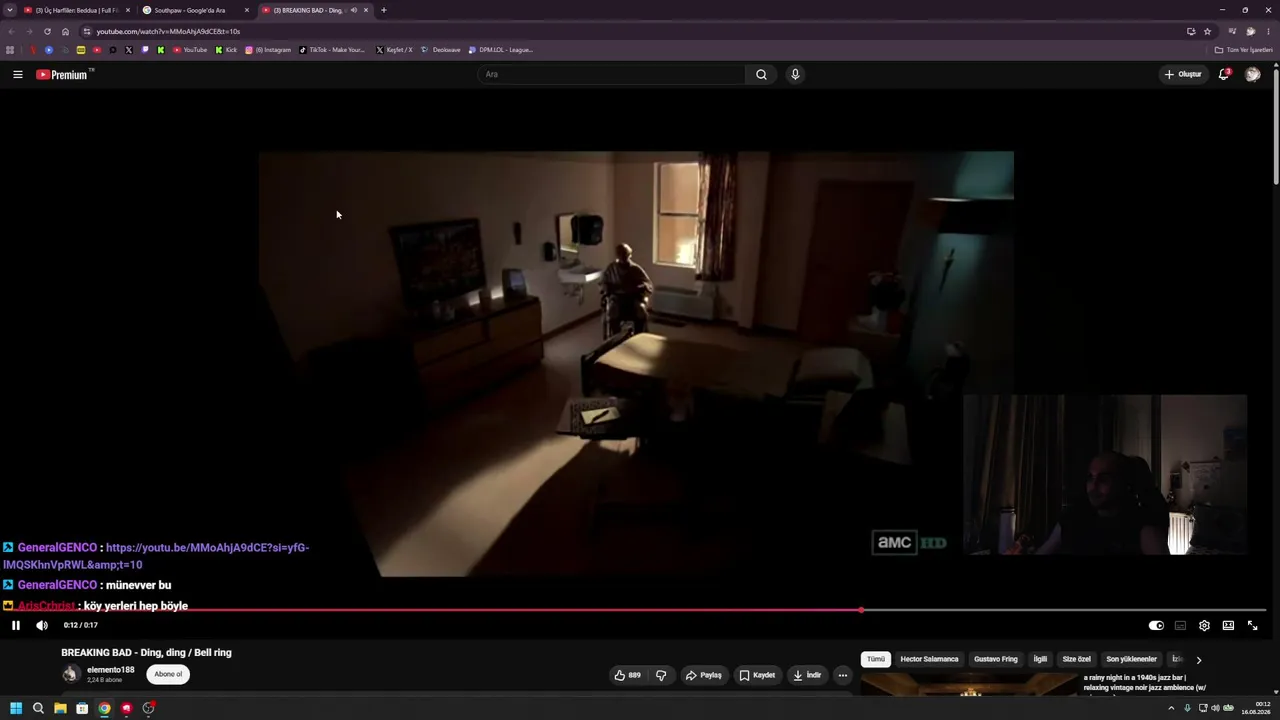Toggle subtitles button in the player
This screenshot has height=720, width=1280.
[x=1180, y=625]
